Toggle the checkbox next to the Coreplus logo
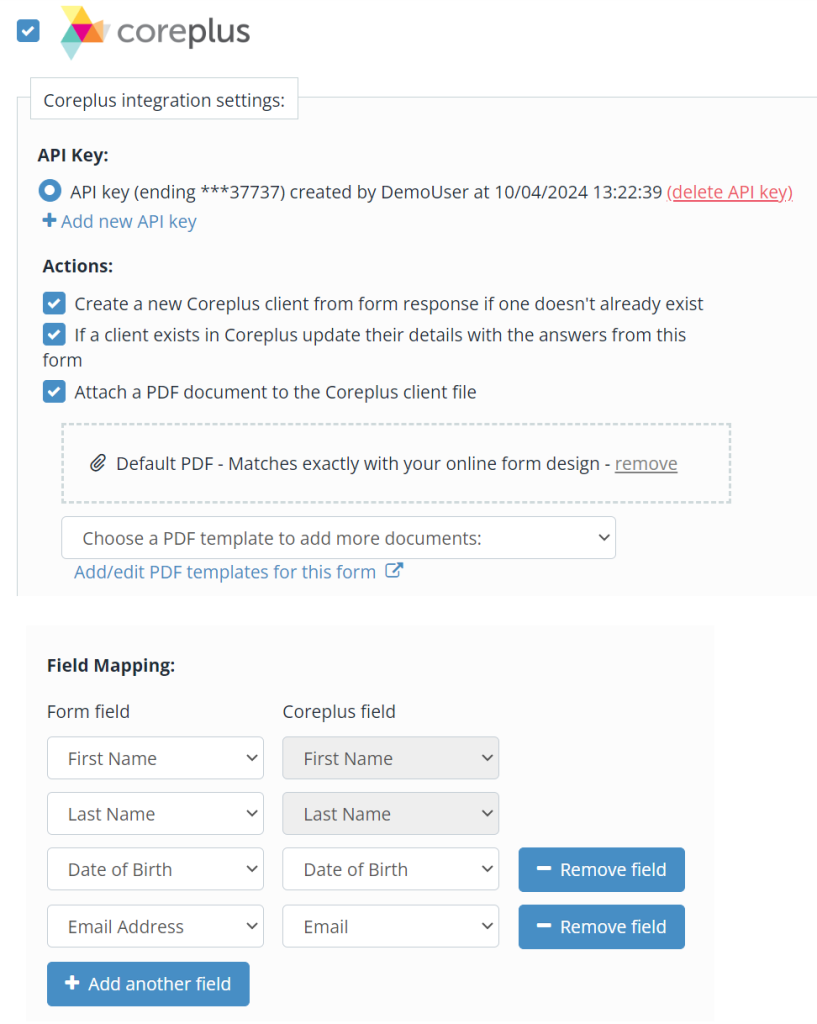The image size is (817, 1024). point(27,31)
